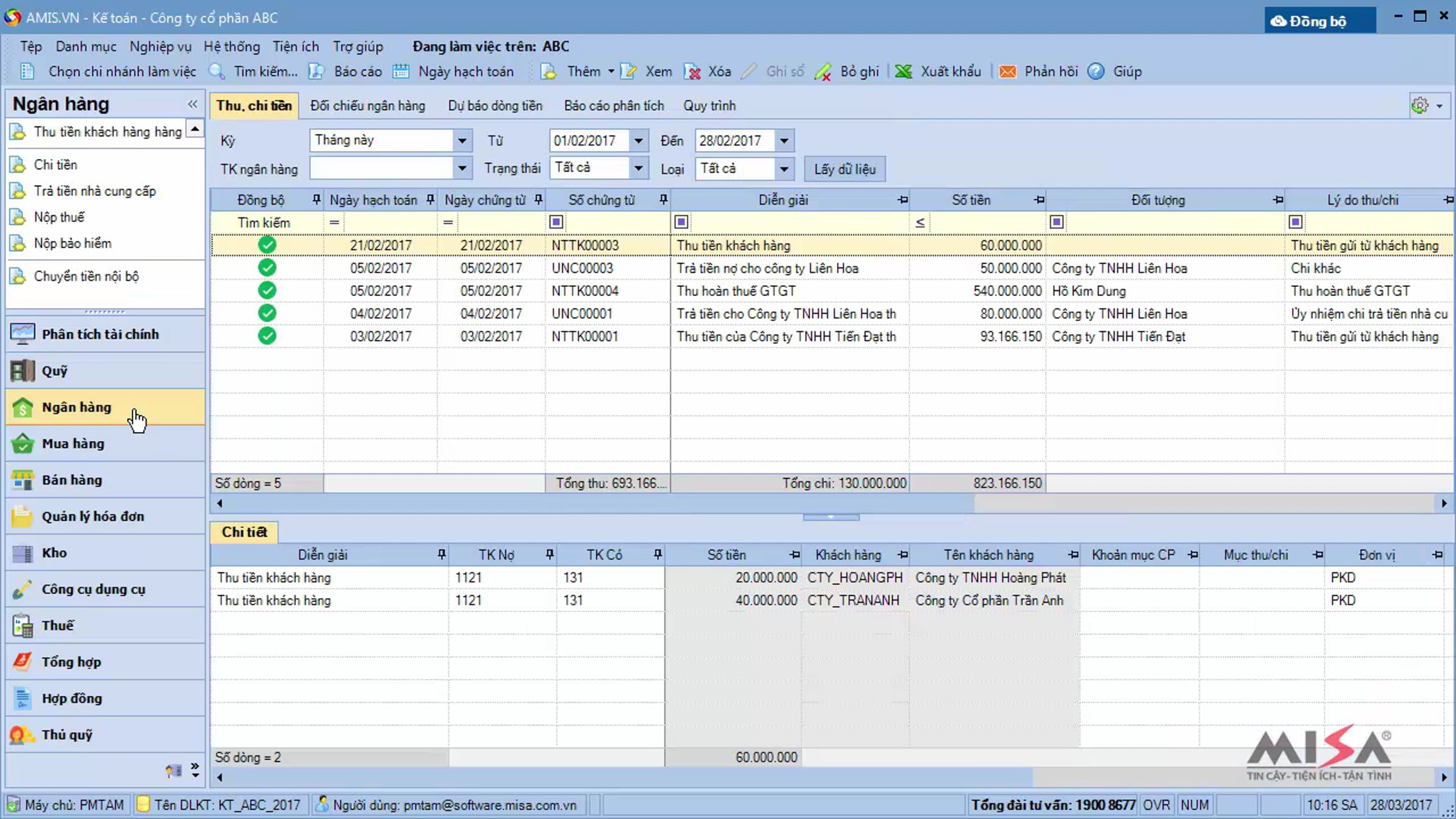Click the Giúp help question icon
The width and height of the screenshot is (1456, 819).
(x=1096, y=72)
